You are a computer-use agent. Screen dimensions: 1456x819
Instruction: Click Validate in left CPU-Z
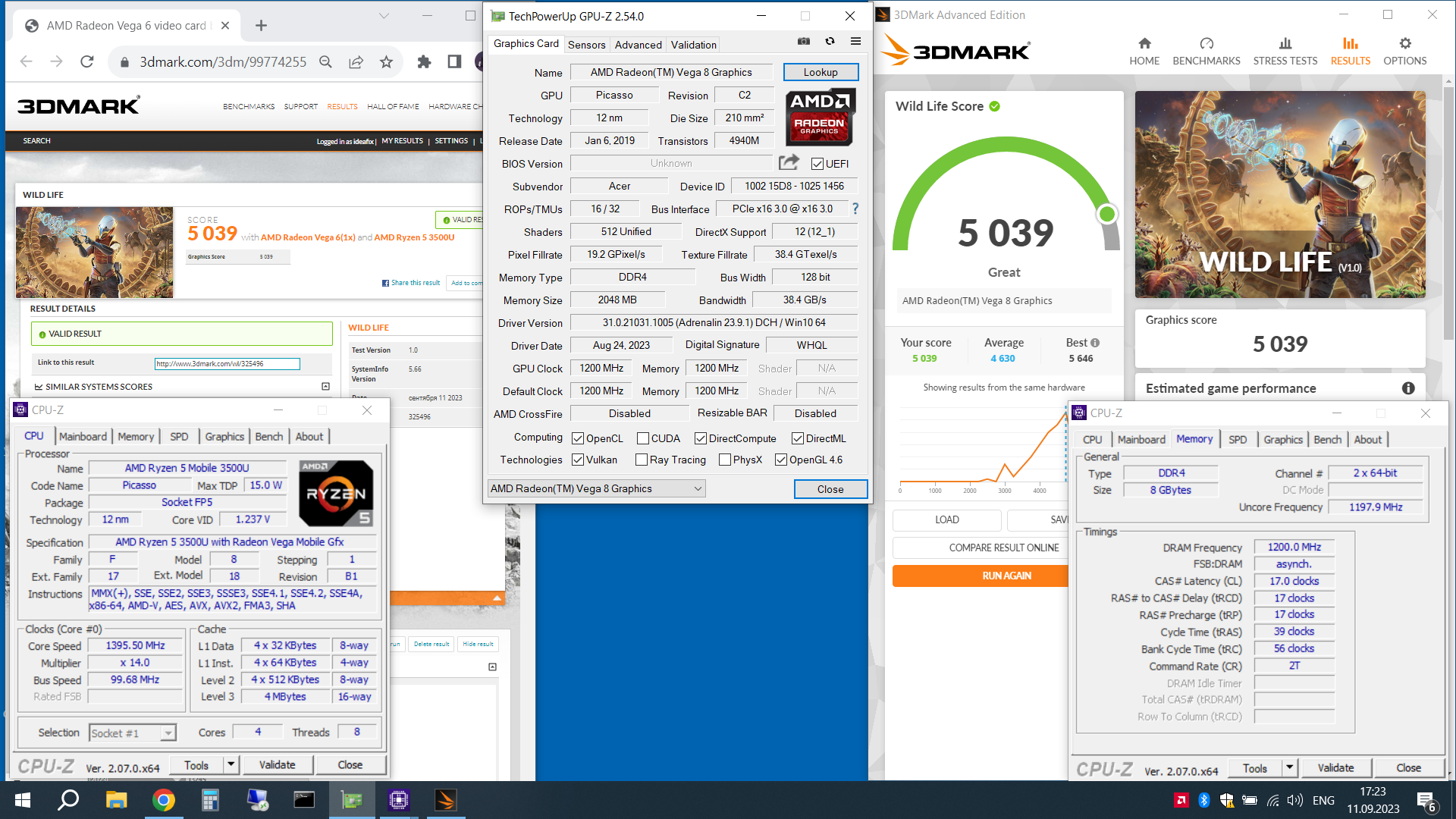277,764
